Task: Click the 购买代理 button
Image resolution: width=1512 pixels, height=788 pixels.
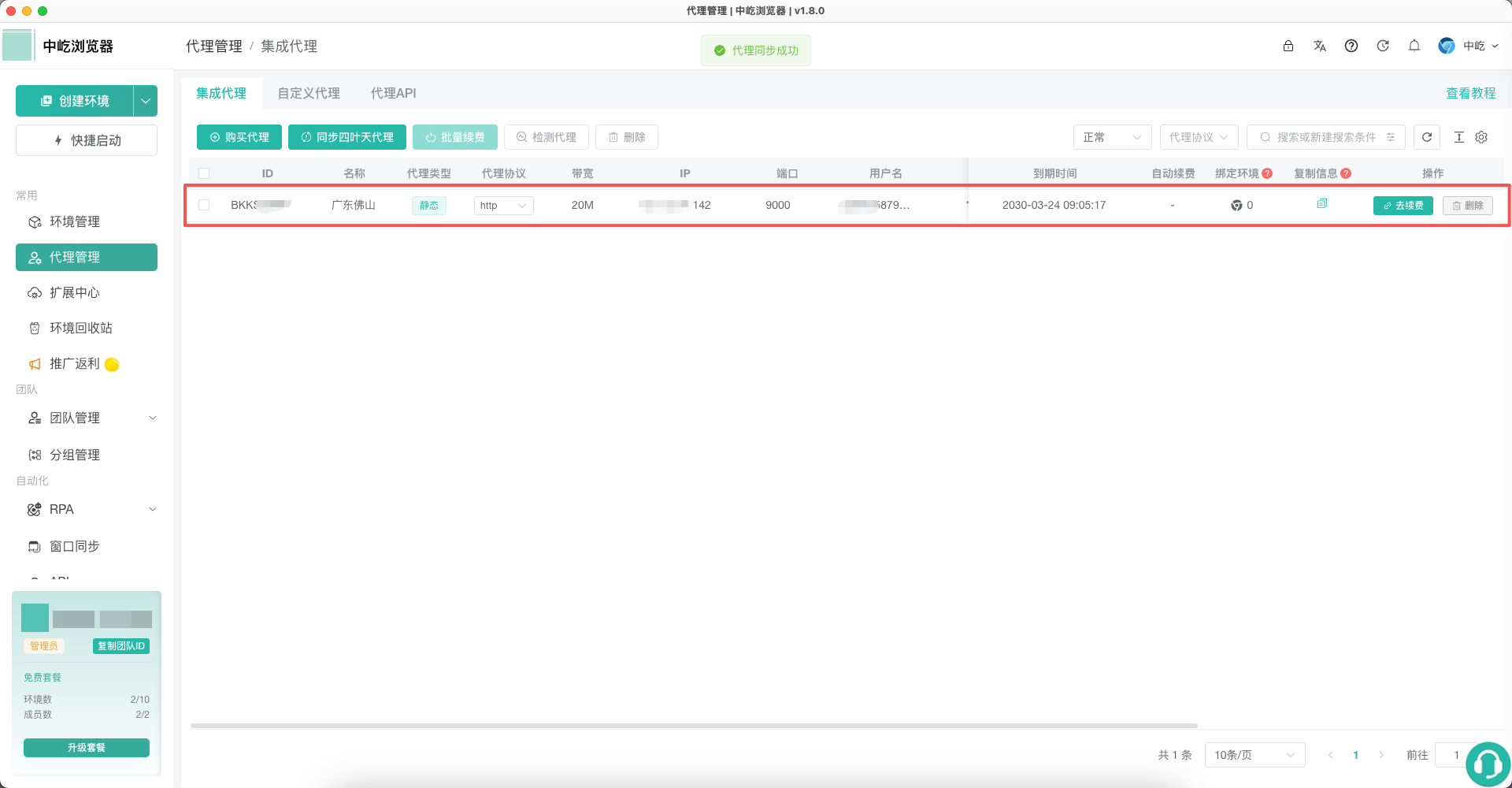Action: [239, 137]
